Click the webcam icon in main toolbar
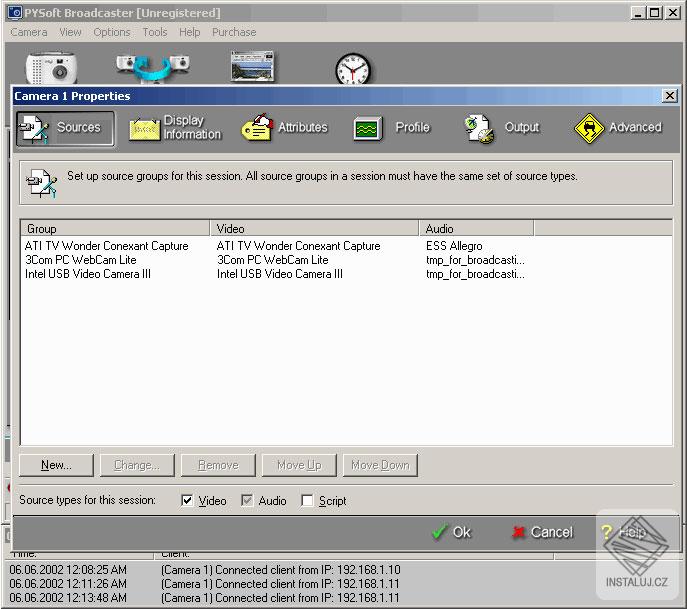 52,68
